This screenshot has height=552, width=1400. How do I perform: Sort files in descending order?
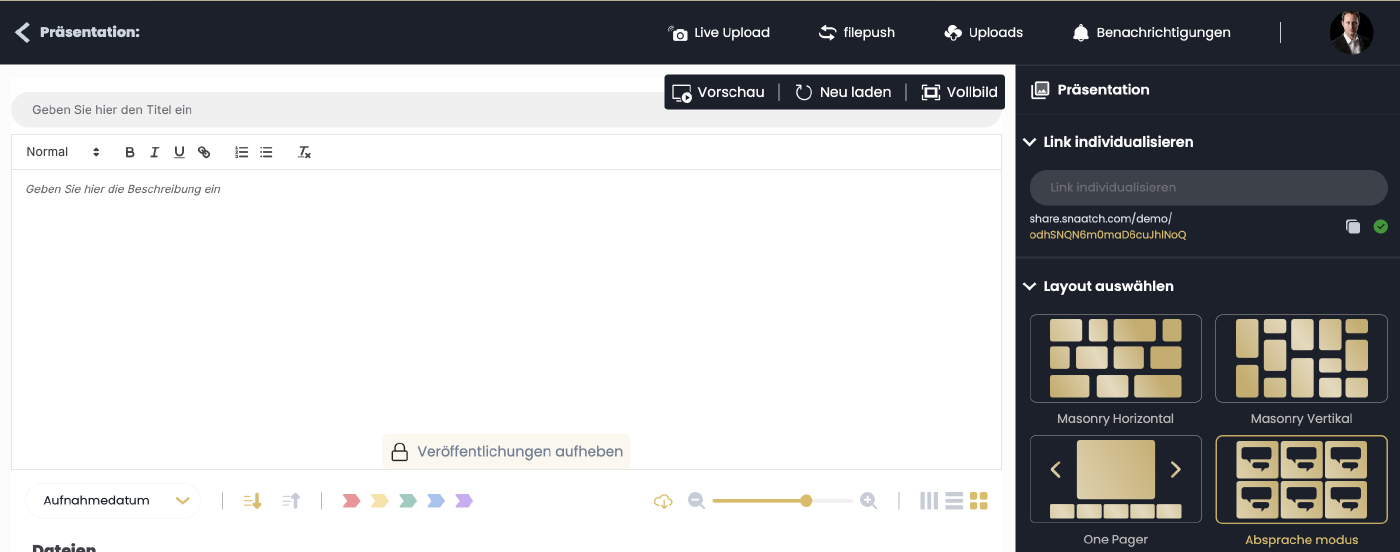(252, 501)
